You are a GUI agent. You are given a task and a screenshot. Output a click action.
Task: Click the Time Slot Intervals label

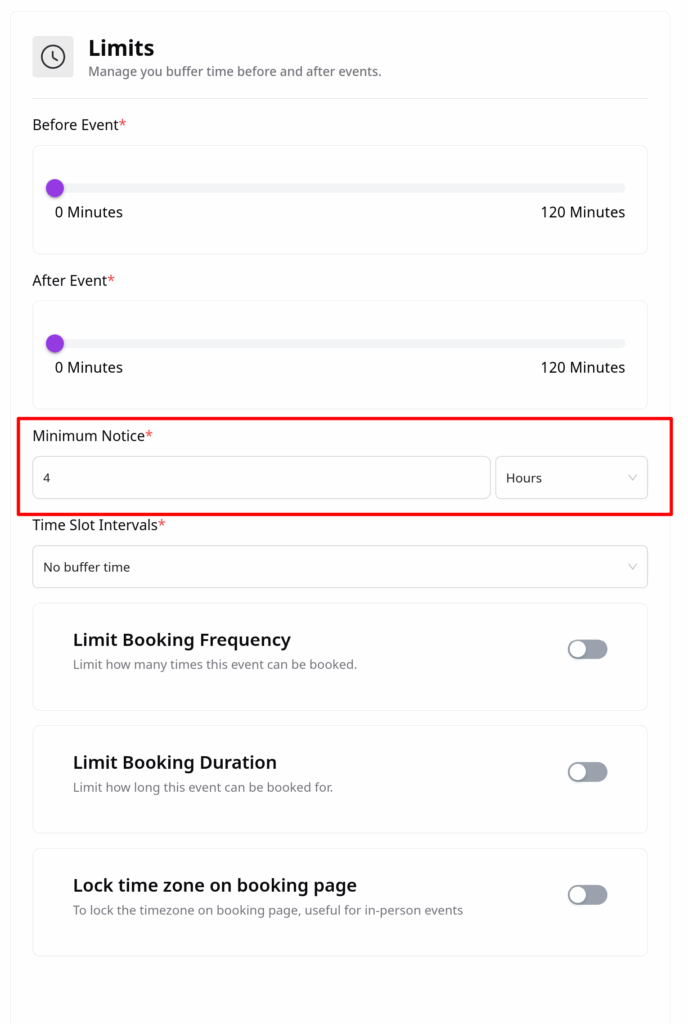pyautogui.click(x=95, y=525)
